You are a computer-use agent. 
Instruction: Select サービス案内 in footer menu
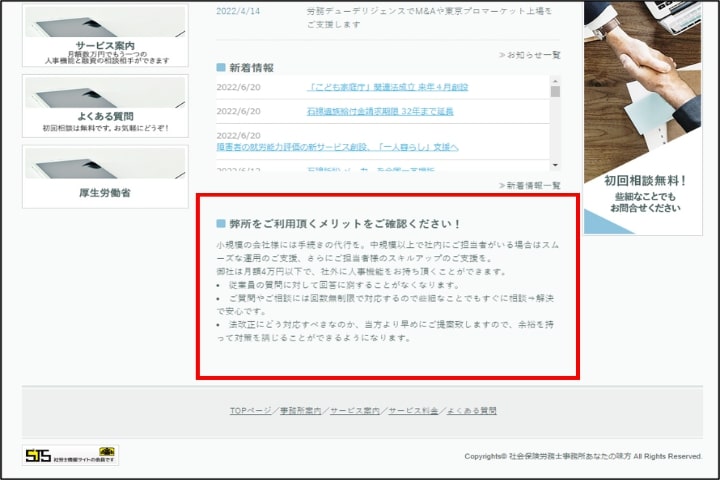click(x=355, y=411)
